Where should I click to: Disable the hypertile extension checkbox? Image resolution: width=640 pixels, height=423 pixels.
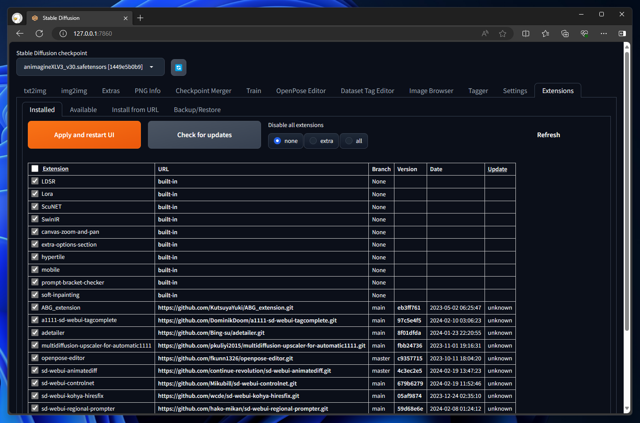pyautogui.click(x=35, y=257)
